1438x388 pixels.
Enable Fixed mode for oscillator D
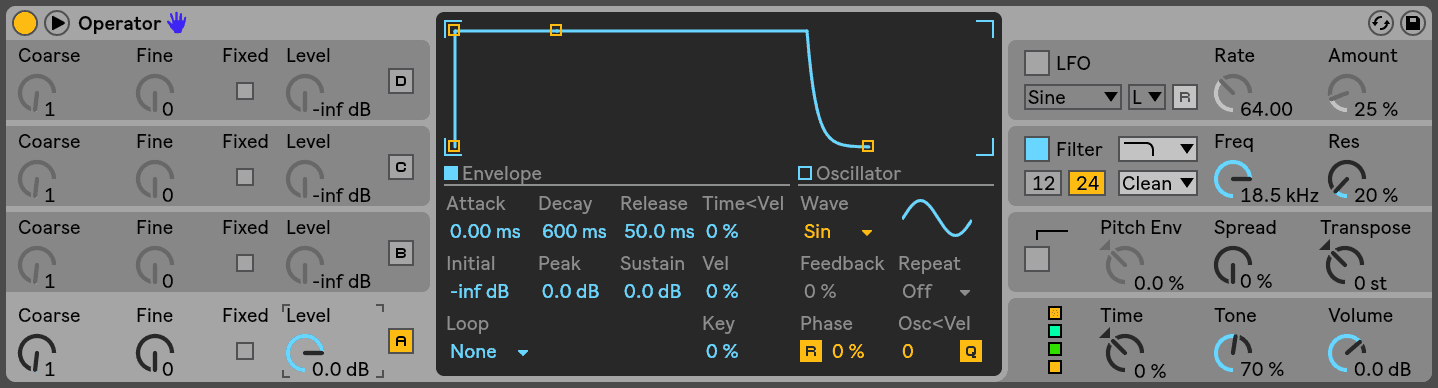(x=244, y=91)
